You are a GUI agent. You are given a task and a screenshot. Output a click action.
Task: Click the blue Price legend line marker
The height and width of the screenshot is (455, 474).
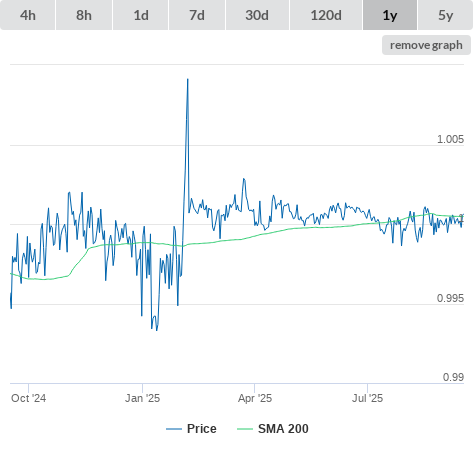174,429
